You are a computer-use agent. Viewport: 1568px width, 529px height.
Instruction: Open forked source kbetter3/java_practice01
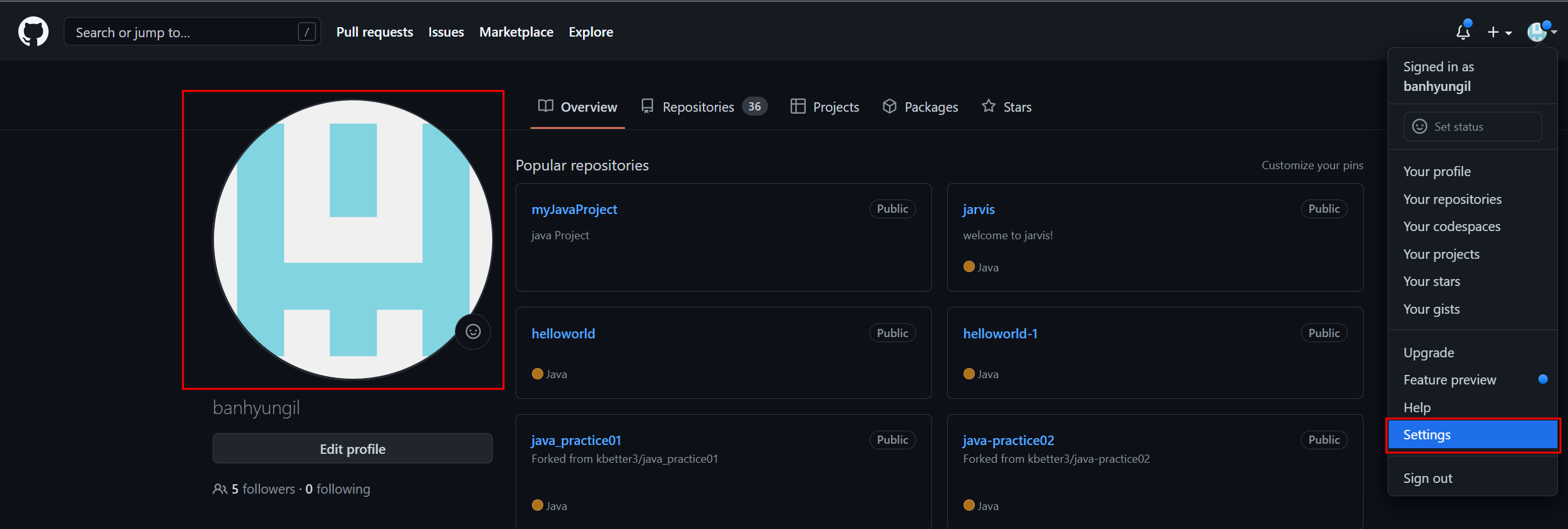[657, 459]
